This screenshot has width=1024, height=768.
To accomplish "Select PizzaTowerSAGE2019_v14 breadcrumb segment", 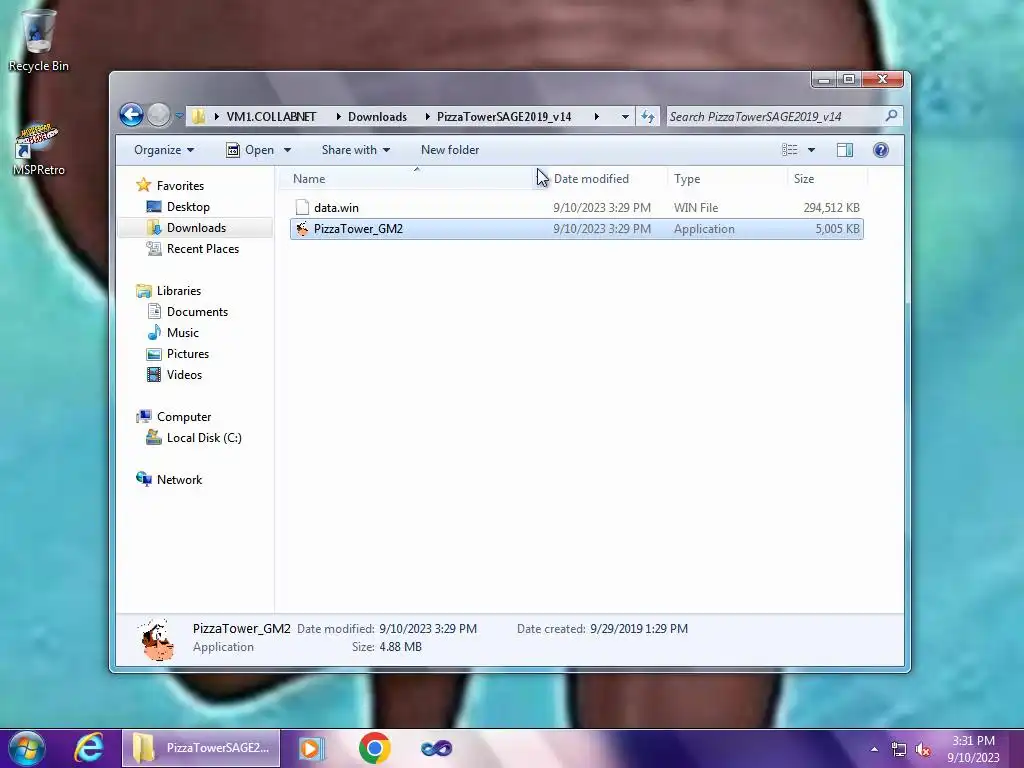I will point(504,116).
